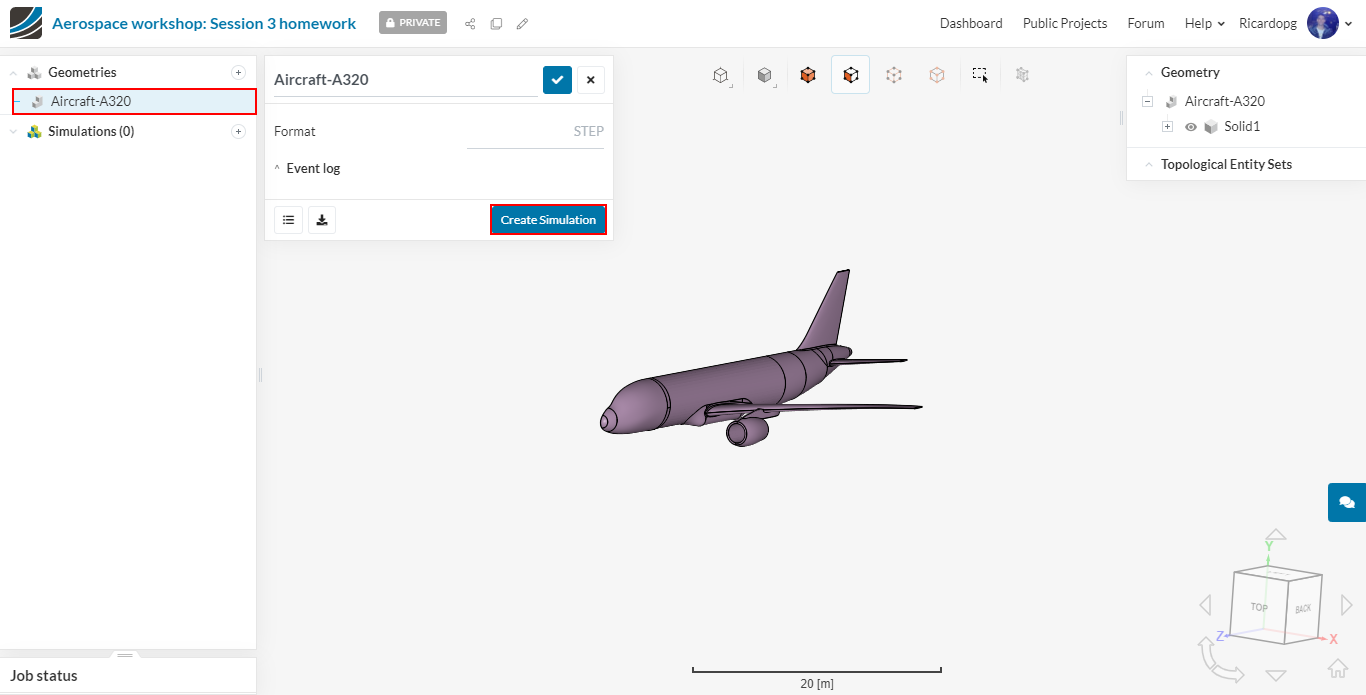Open the Ricardopg user account menu
Image resolution: width=1366 pixels, height=695 pixels.
[x=1296, y=23]
